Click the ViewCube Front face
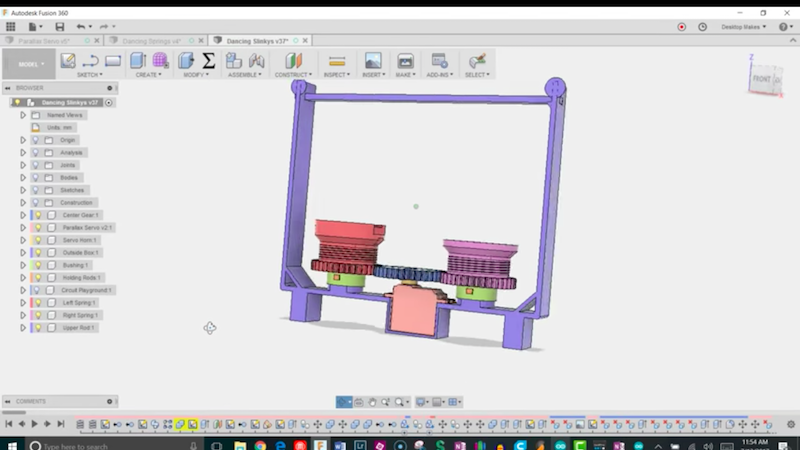The image size is (800, 450). (762, 78)
